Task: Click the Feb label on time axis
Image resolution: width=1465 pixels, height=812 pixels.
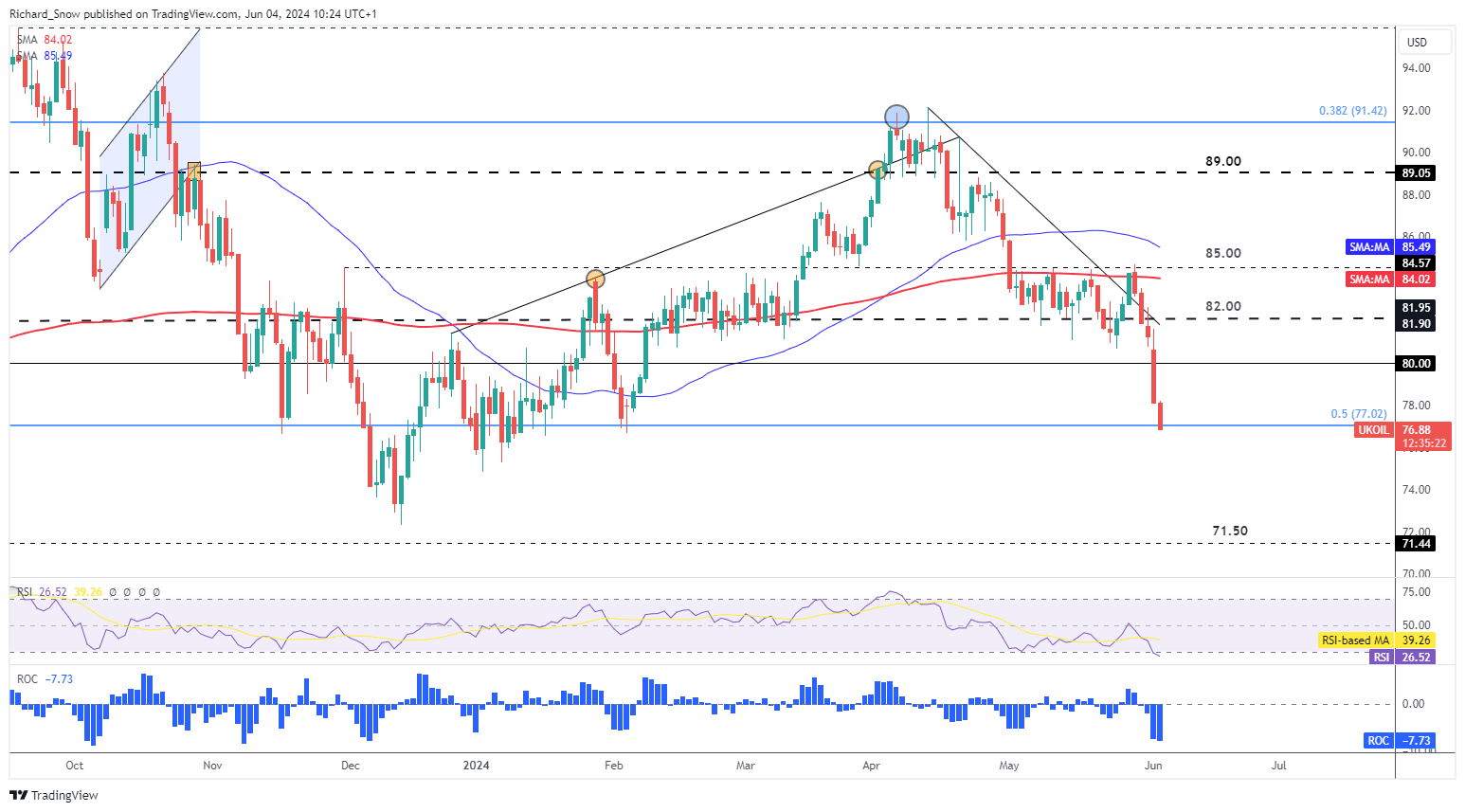Action: [614, 766]
